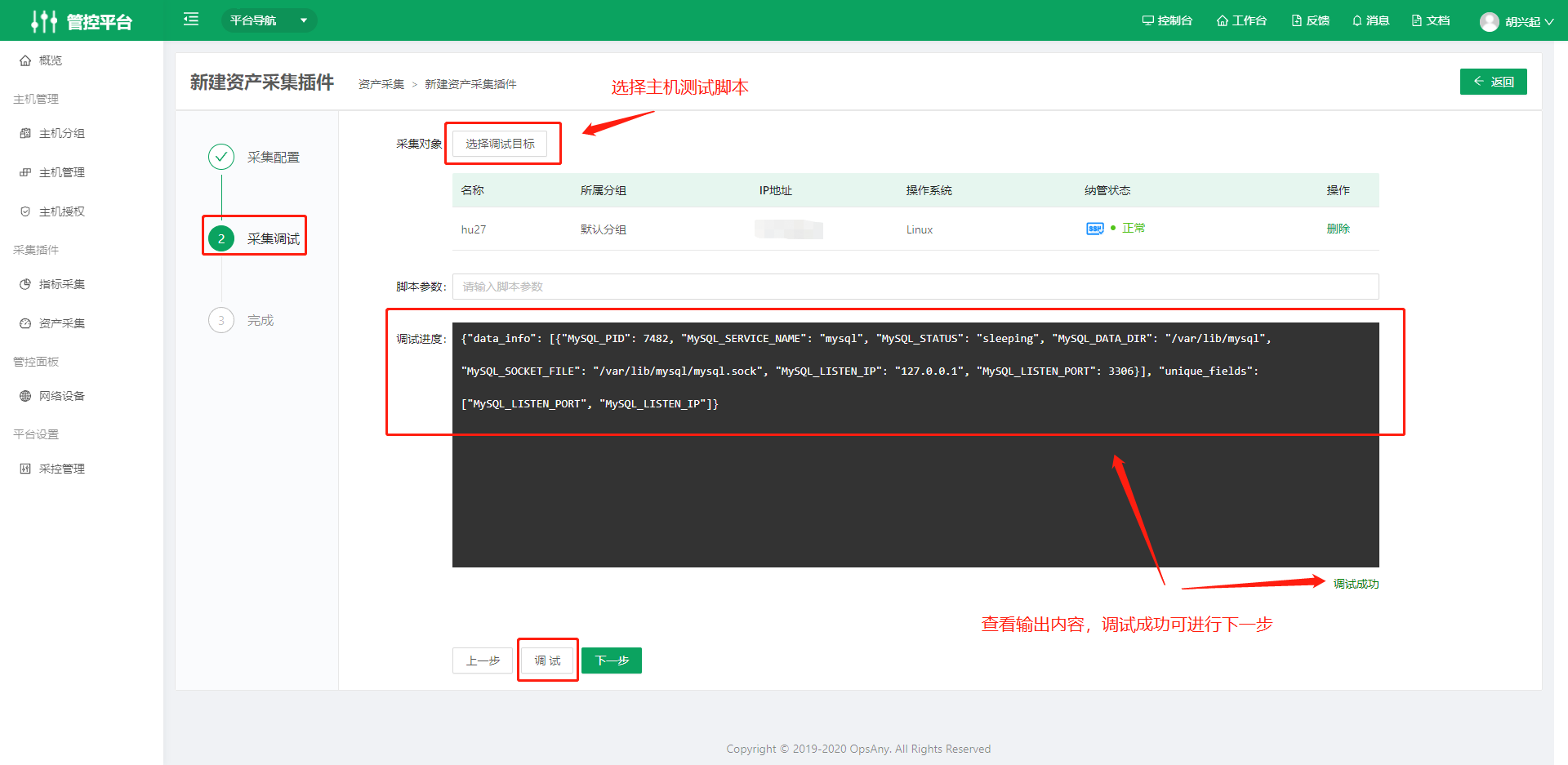Focus the 脚本参数 input field
The height and width of the screenshot is (765, 1568).
915,287
